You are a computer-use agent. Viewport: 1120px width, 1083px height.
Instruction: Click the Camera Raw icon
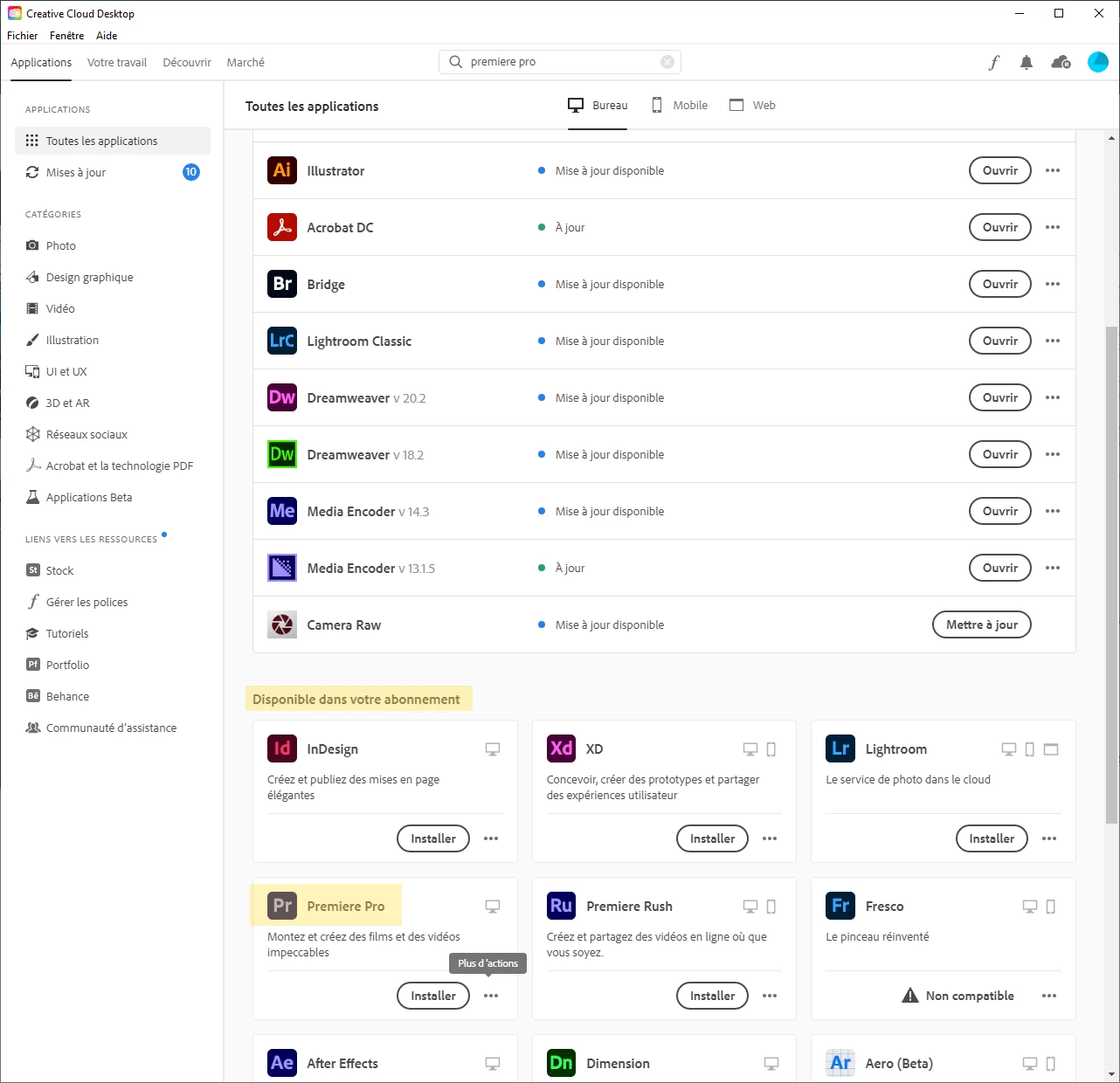(282, 624)
